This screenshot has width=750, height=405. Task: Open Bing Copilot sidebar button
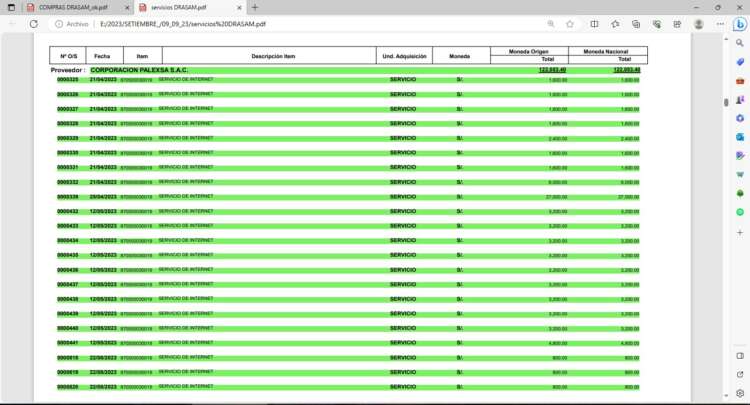click(740, 24)
